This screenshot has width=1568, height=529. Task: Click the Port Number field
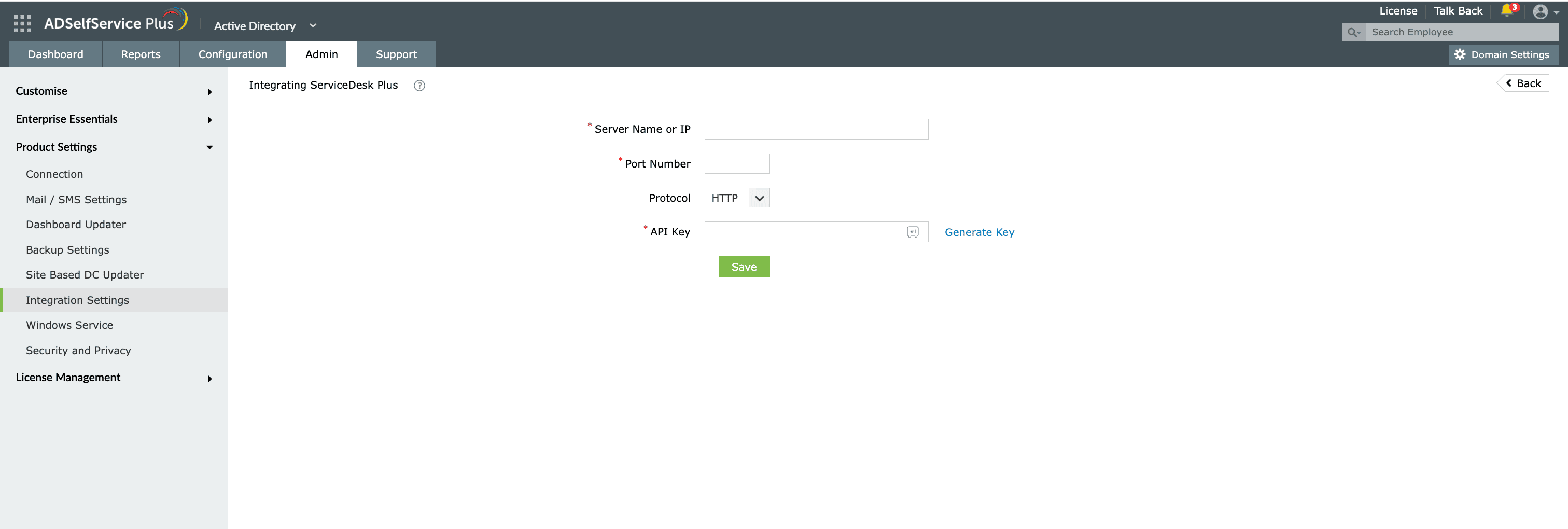[736, 164]
